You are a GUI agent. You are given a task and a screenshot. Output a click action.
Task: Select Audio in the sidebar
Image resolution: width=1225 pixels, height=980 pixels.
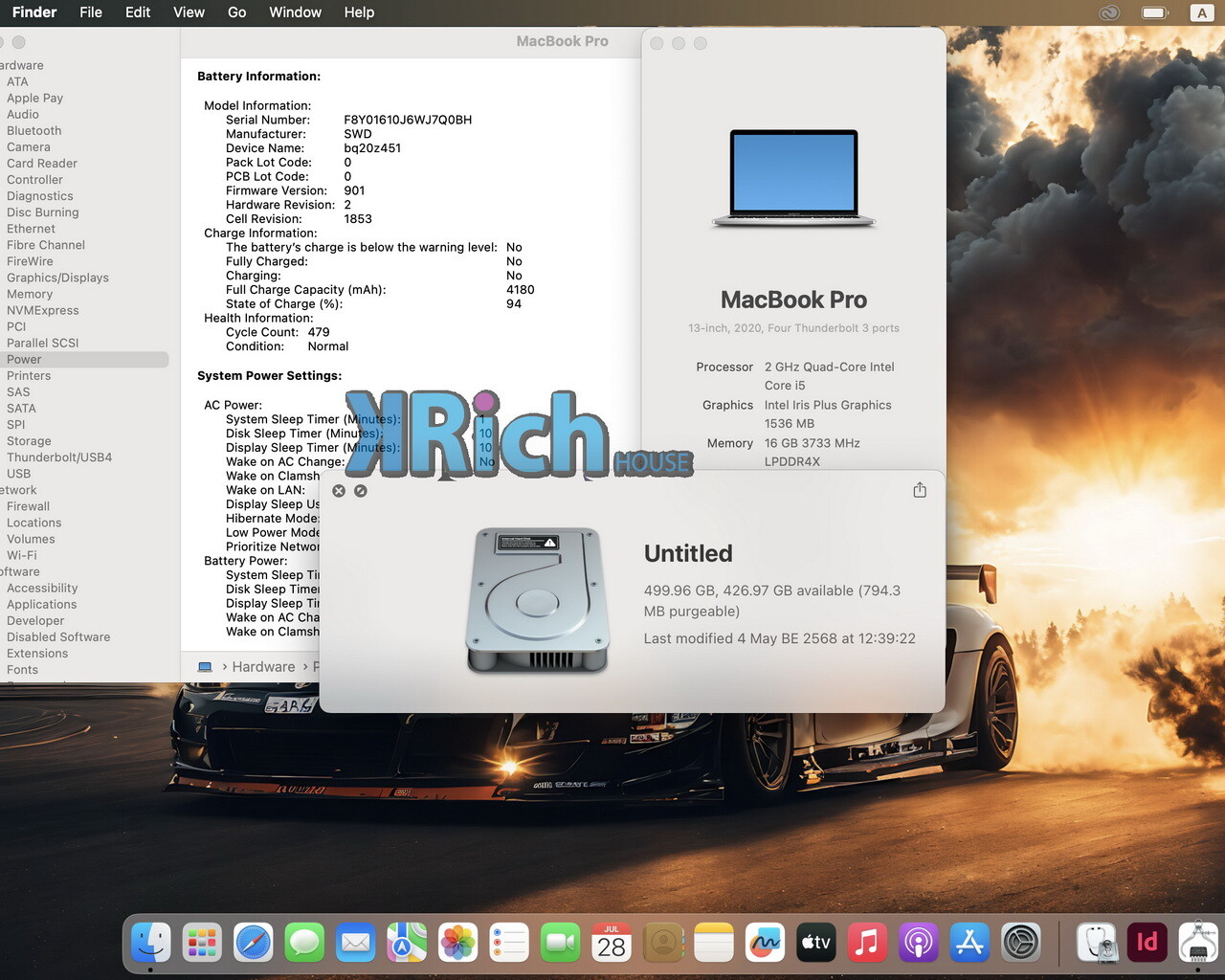(x=23, y=115)
